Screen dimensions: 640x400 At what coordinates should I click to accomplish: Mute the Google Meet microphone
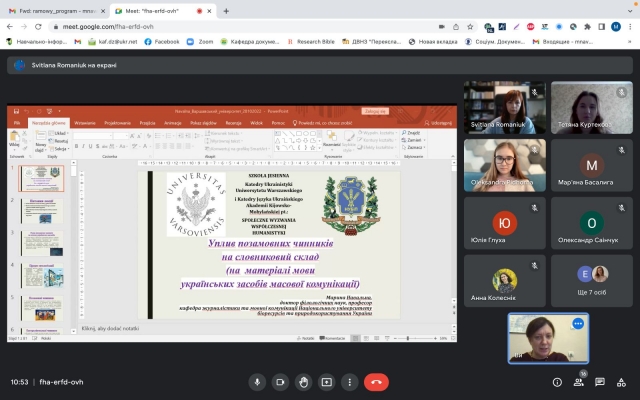[x=257, y=382]
